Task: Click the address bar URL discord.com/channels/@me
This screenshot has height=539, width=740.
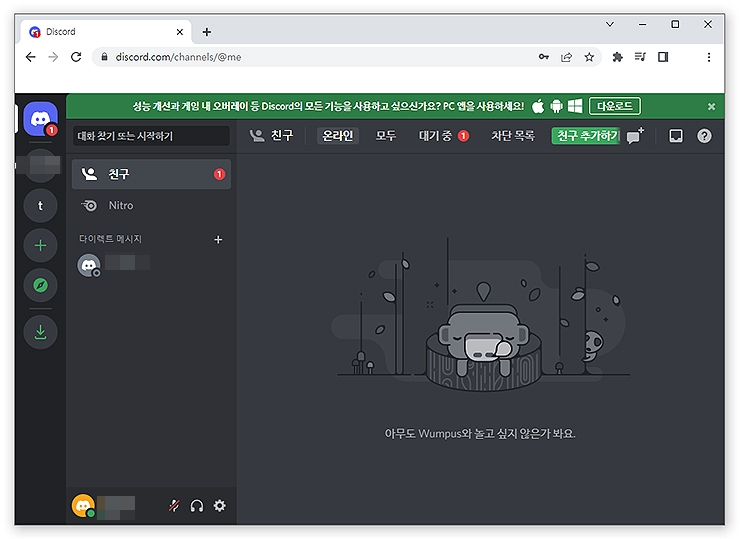Action: (178, 57)
